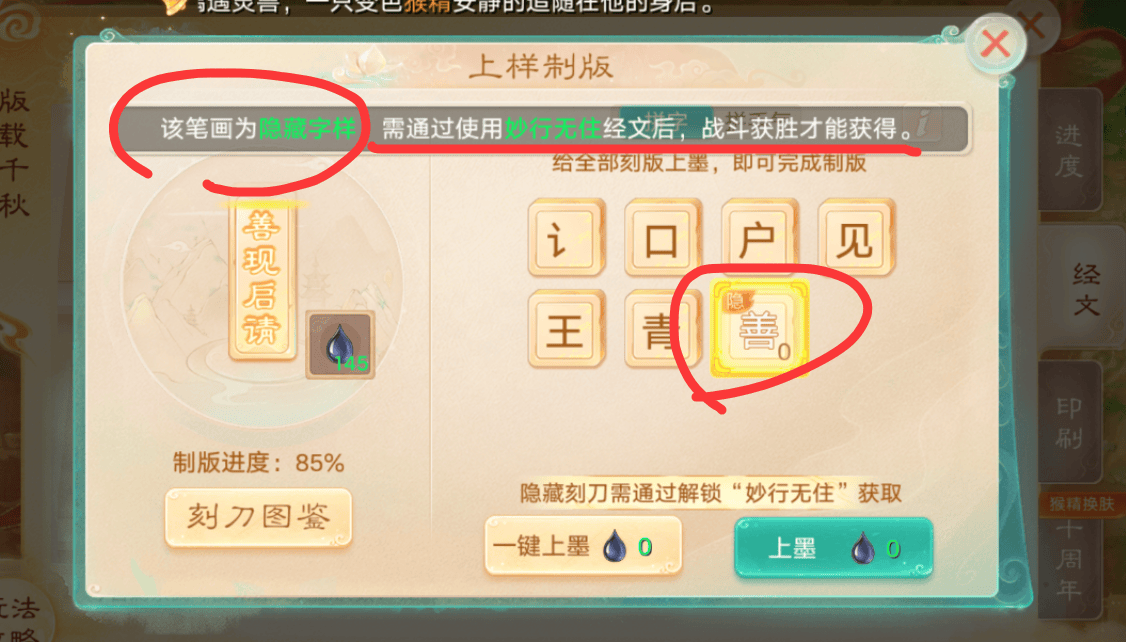This screenshot has width=1126, height=642.
Task: Select the 讠 stroke tile
Action: tap(567, 237)
